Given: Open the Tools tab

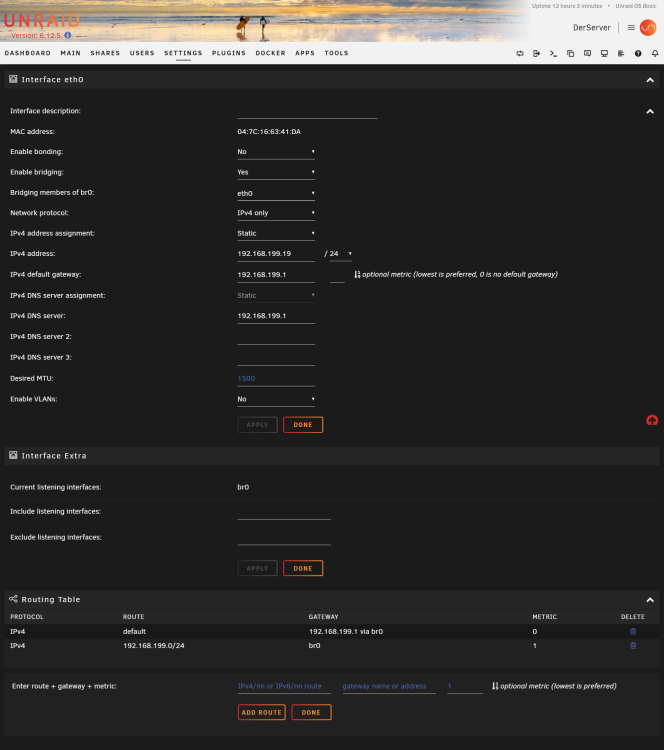Looking at the screenshot, I should click(x=336, y=53).
